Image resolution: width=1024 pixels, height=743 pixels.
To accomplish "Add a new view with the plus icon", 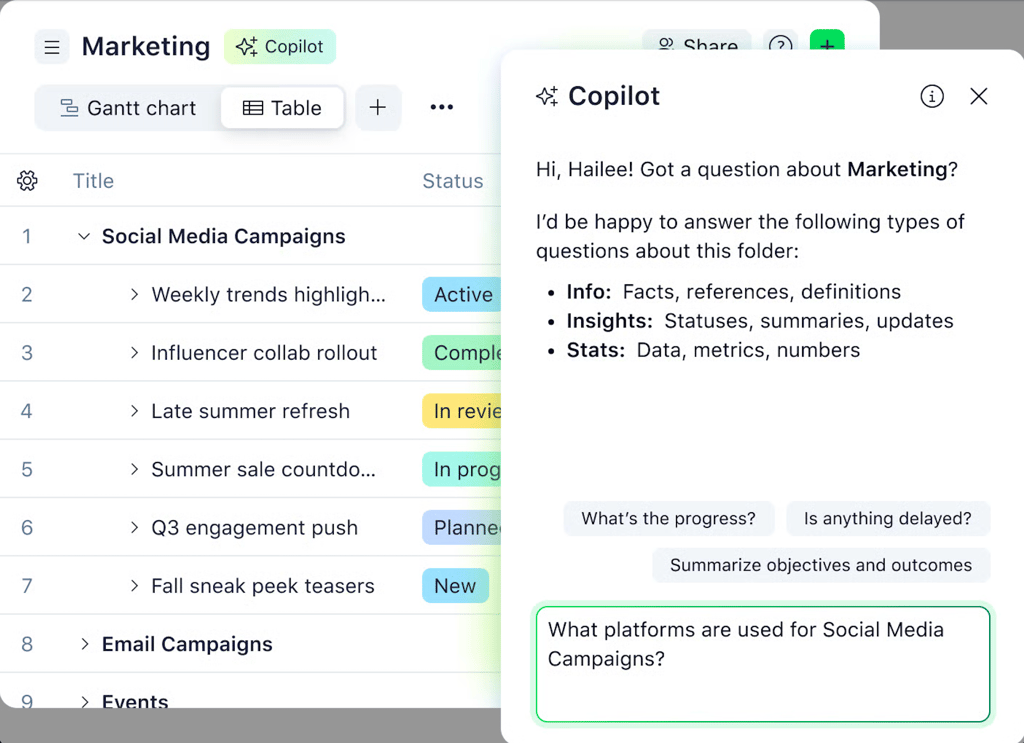I will pyautogui.click(x=378, y=107).
